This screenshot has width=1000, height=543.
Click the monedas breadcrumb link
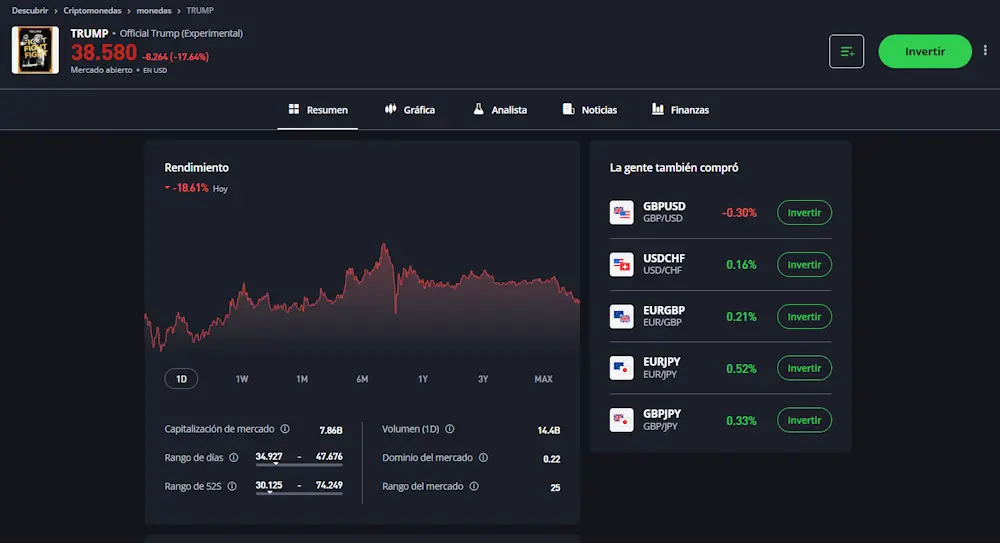coord(154,10)
